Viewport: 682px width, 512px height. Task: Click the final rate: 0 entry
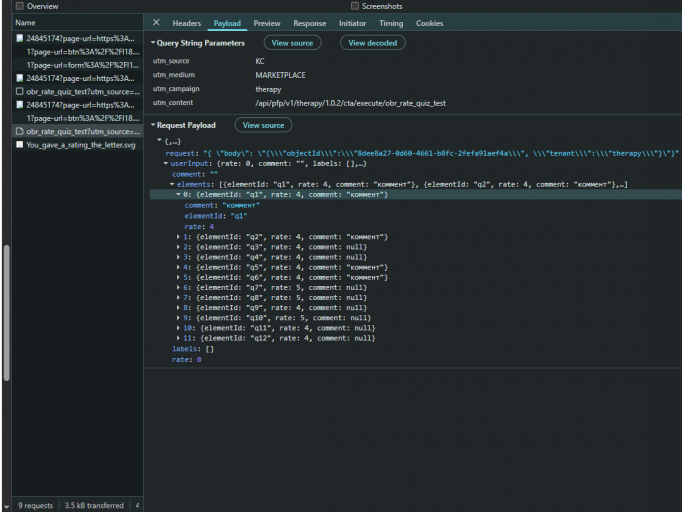tap(187, 360)
